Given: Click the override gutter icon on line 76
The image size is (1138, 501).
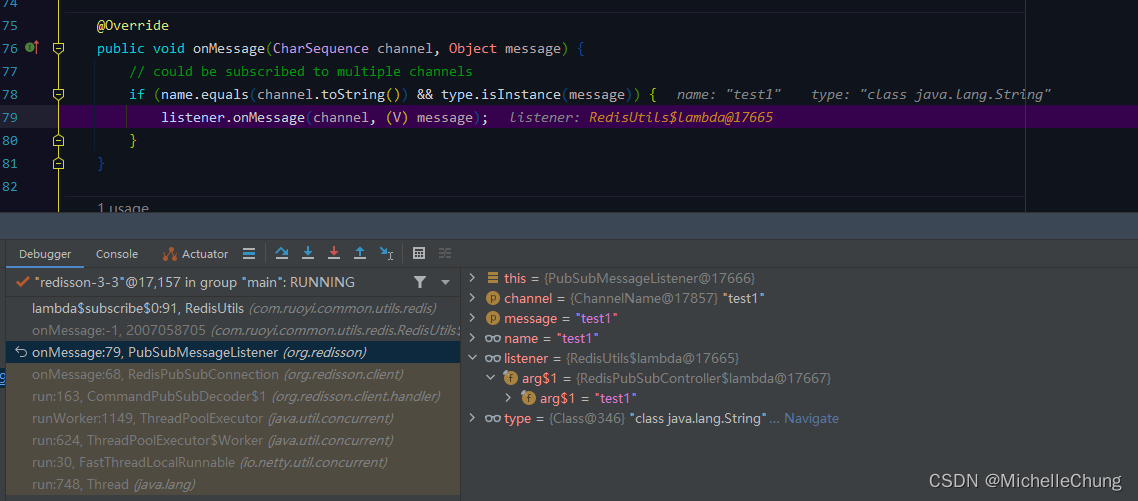Looking at the screenshot, I should coord(32,48).
